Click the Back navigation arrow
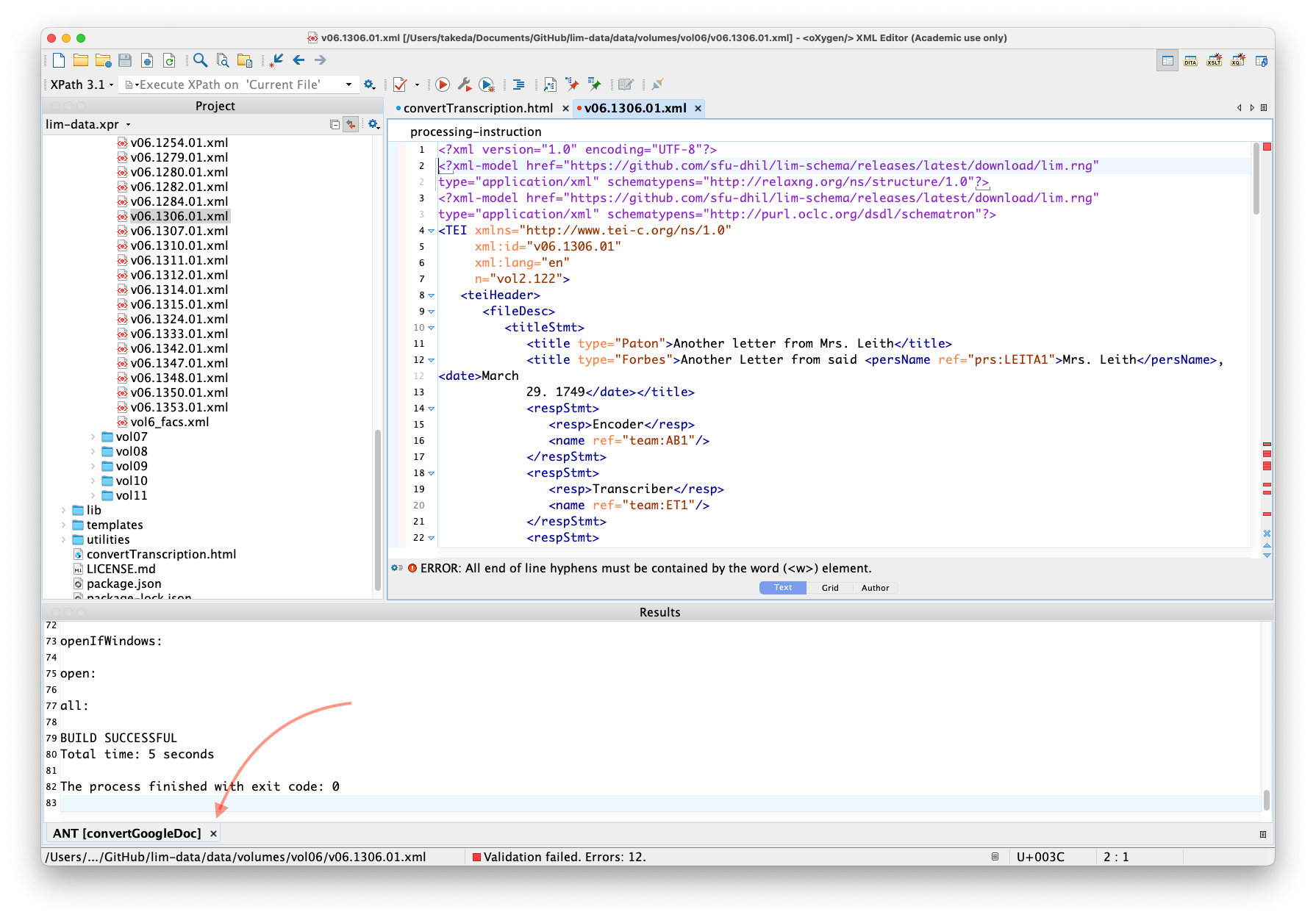 coord(298,60)
